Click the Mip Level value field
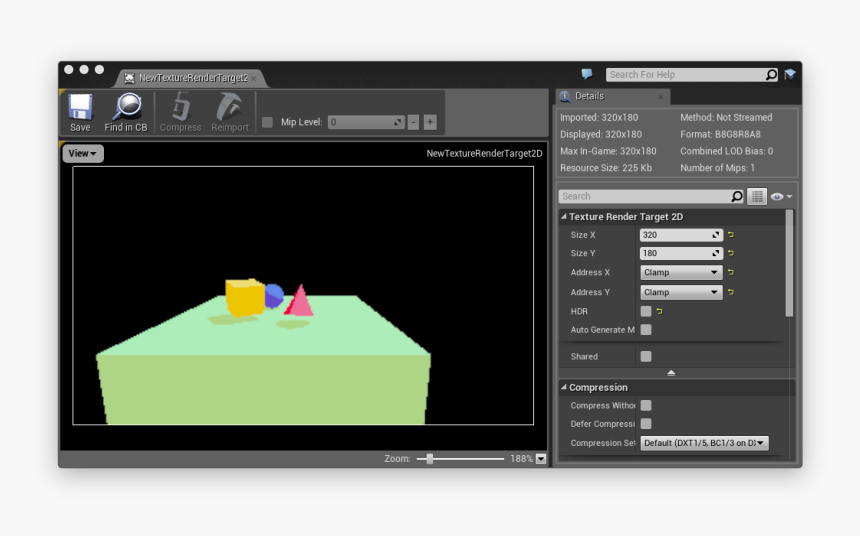The image size is (860, 536). click(366, 122)
